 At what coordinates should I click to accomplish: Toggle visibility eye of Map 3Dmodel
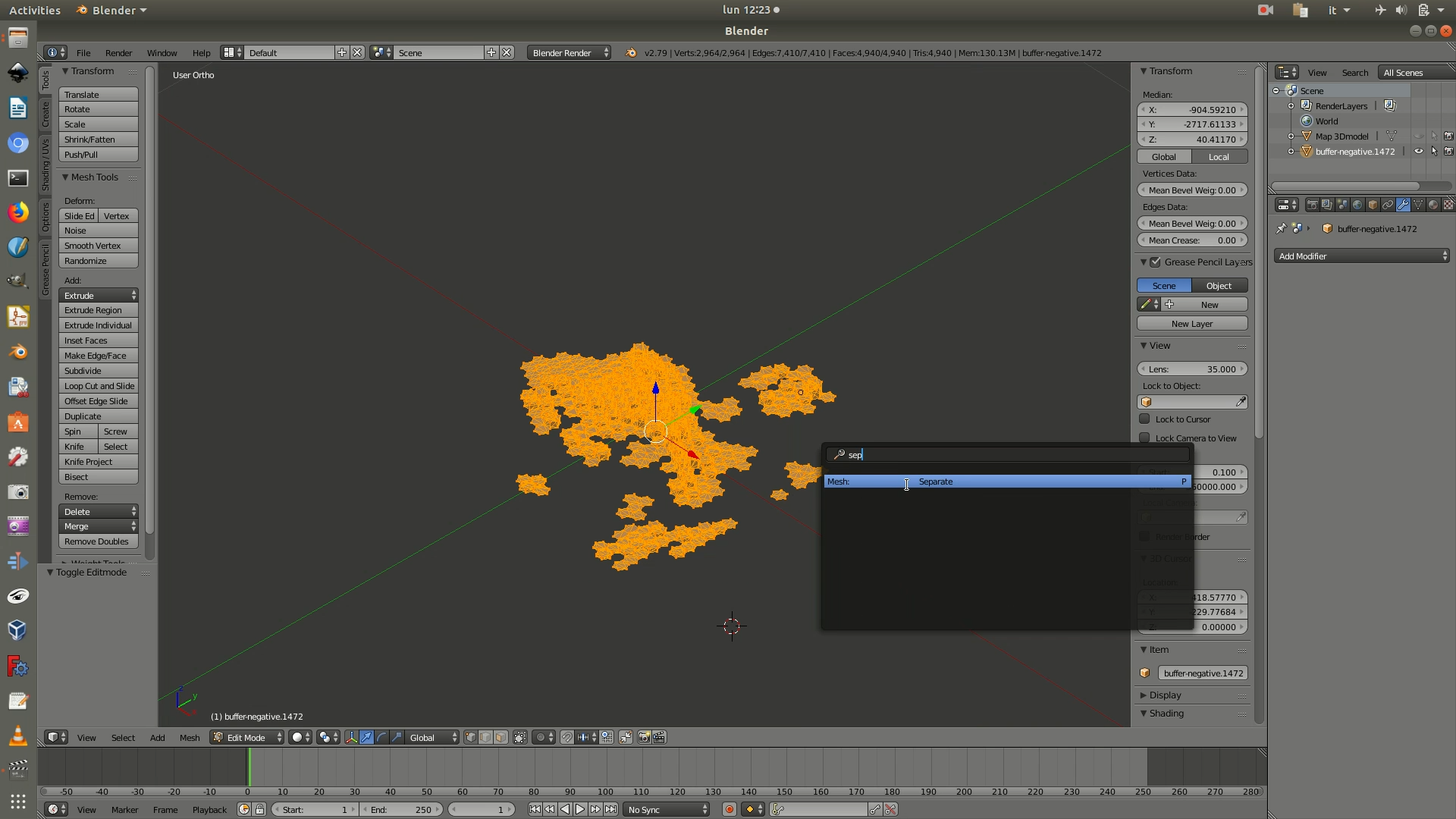click(x=1419, y=136)
